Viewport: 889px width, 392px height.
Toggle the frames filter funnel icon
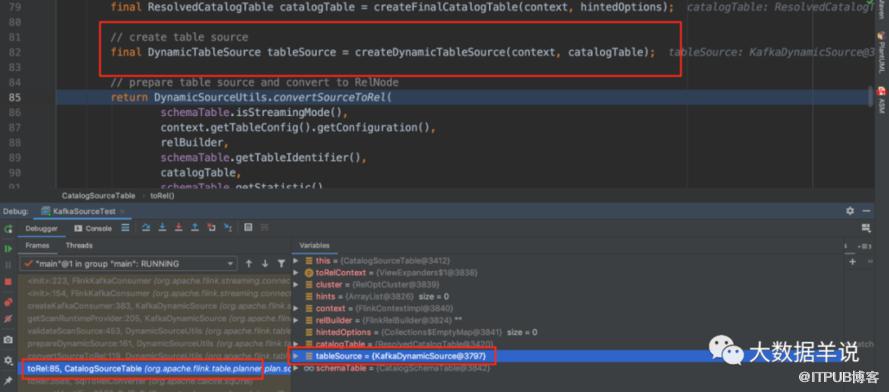[281, 264]
